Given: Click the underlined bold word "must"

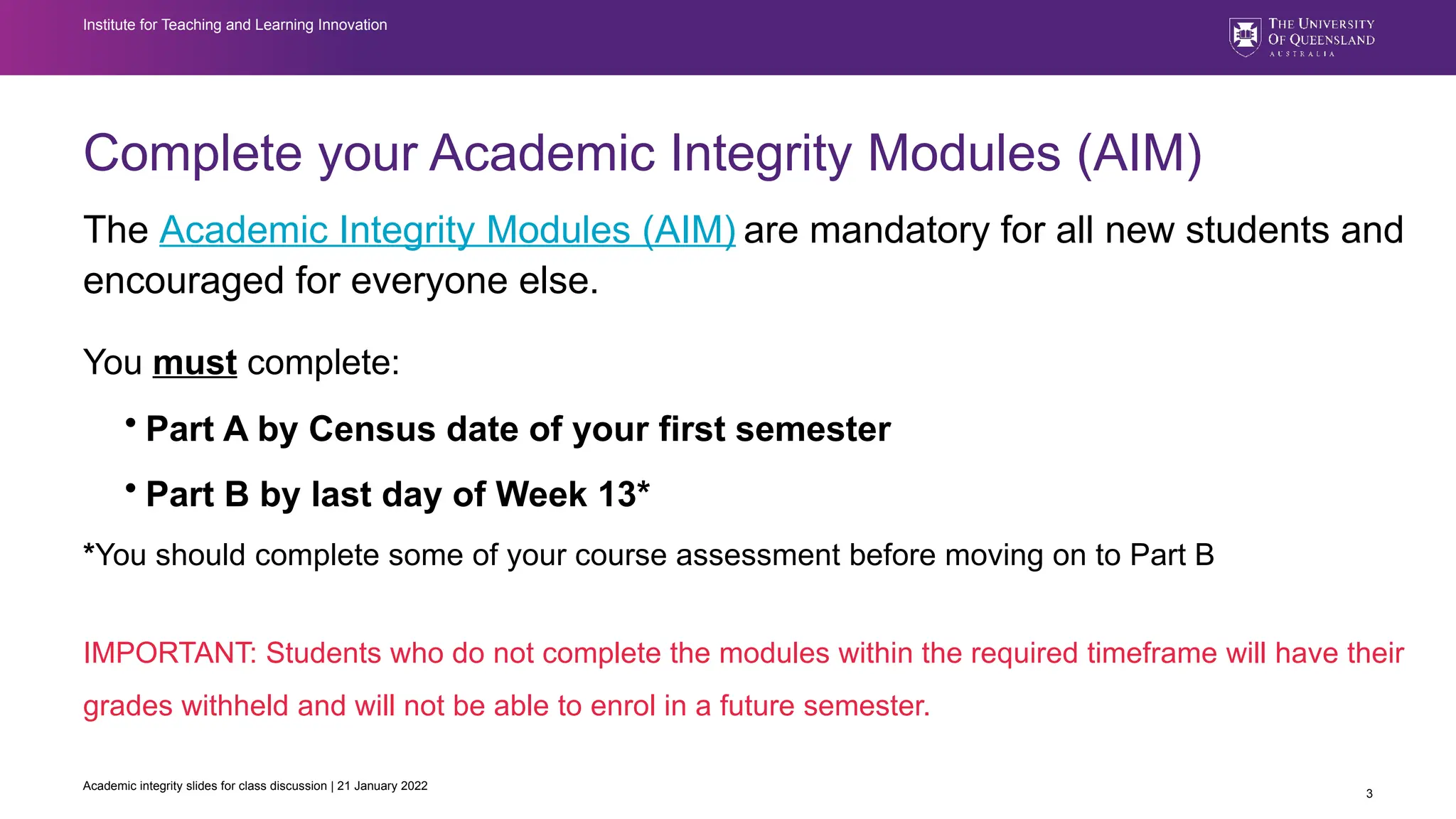Looking at the screenshot, I should (x=194, y=363).
